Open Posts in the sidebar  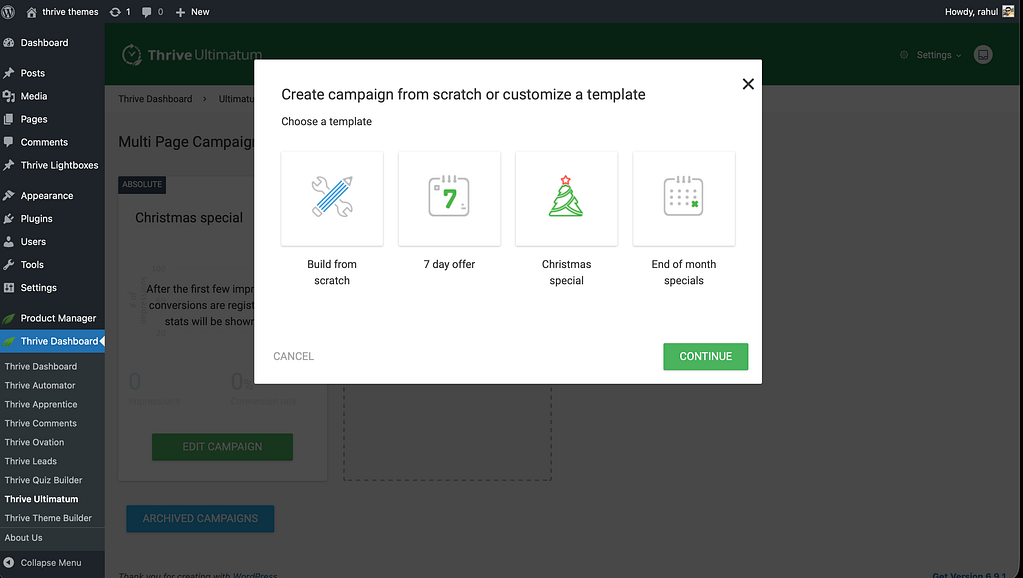click(x=32, y=73)
